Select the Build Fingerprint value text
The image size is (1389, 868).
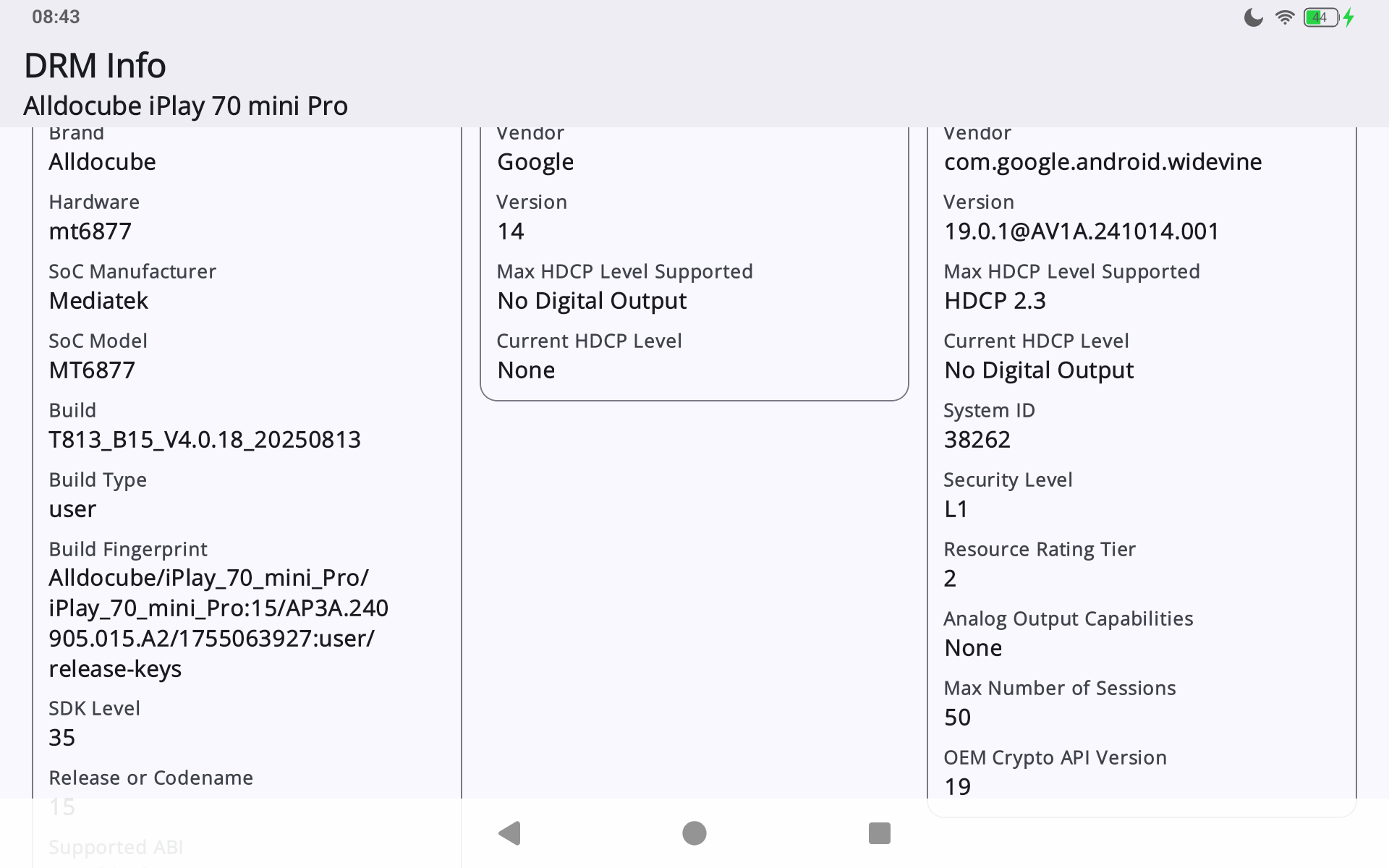click(218, 623)
